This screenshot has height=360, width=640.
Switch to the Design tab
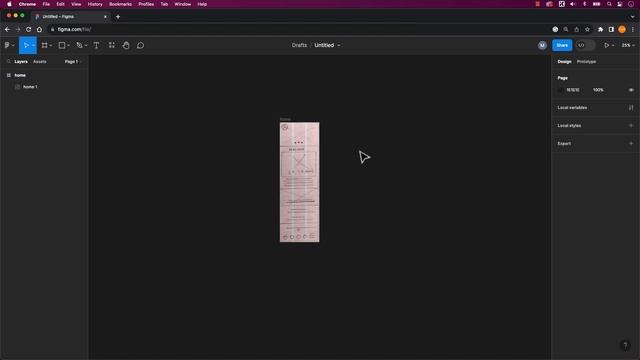pyautogui.click(x=564, y=62)
